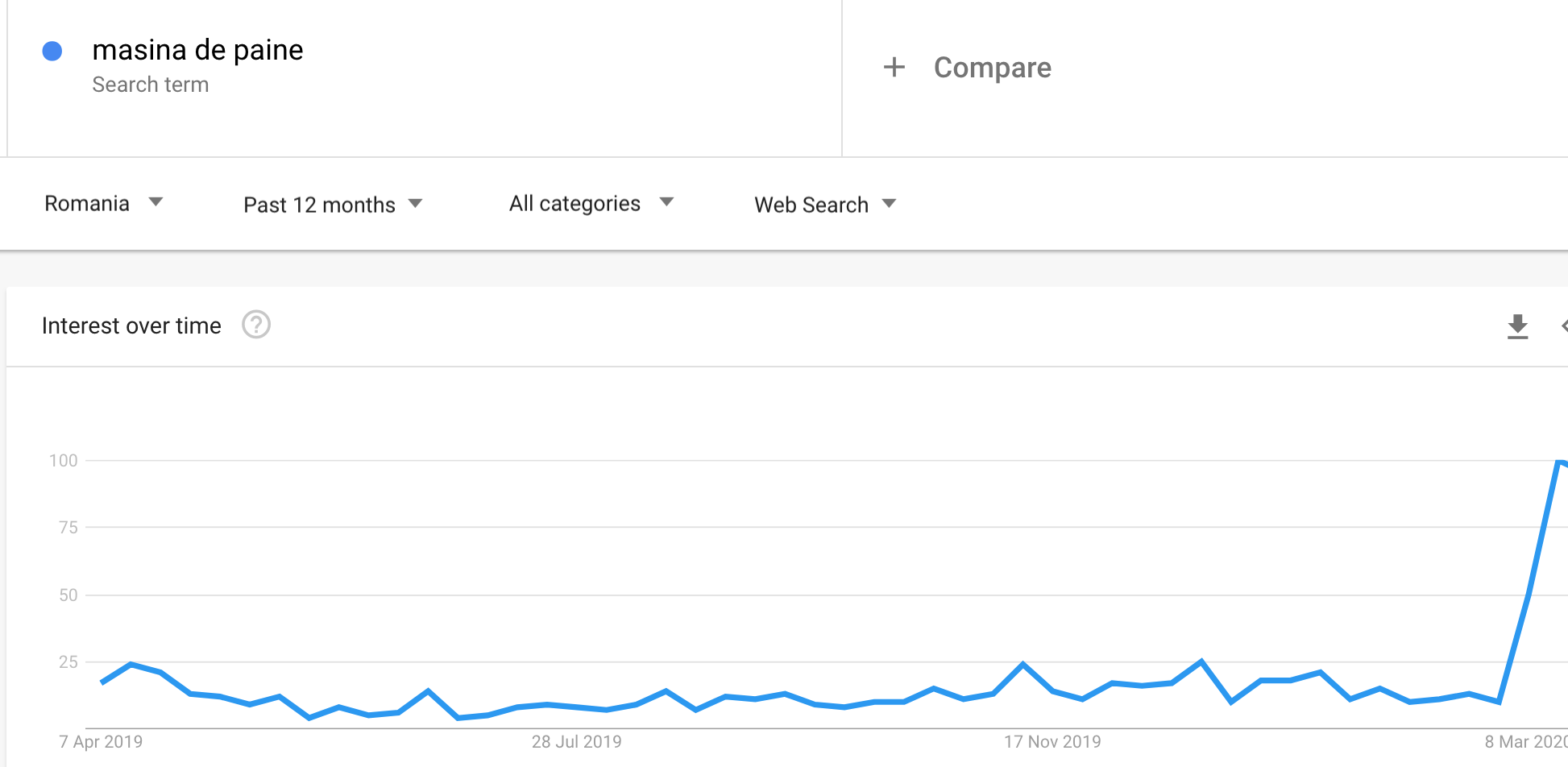Screen dimensions: 1568x767
Task: Click the Compare button
Action: [x=992, y=68]
